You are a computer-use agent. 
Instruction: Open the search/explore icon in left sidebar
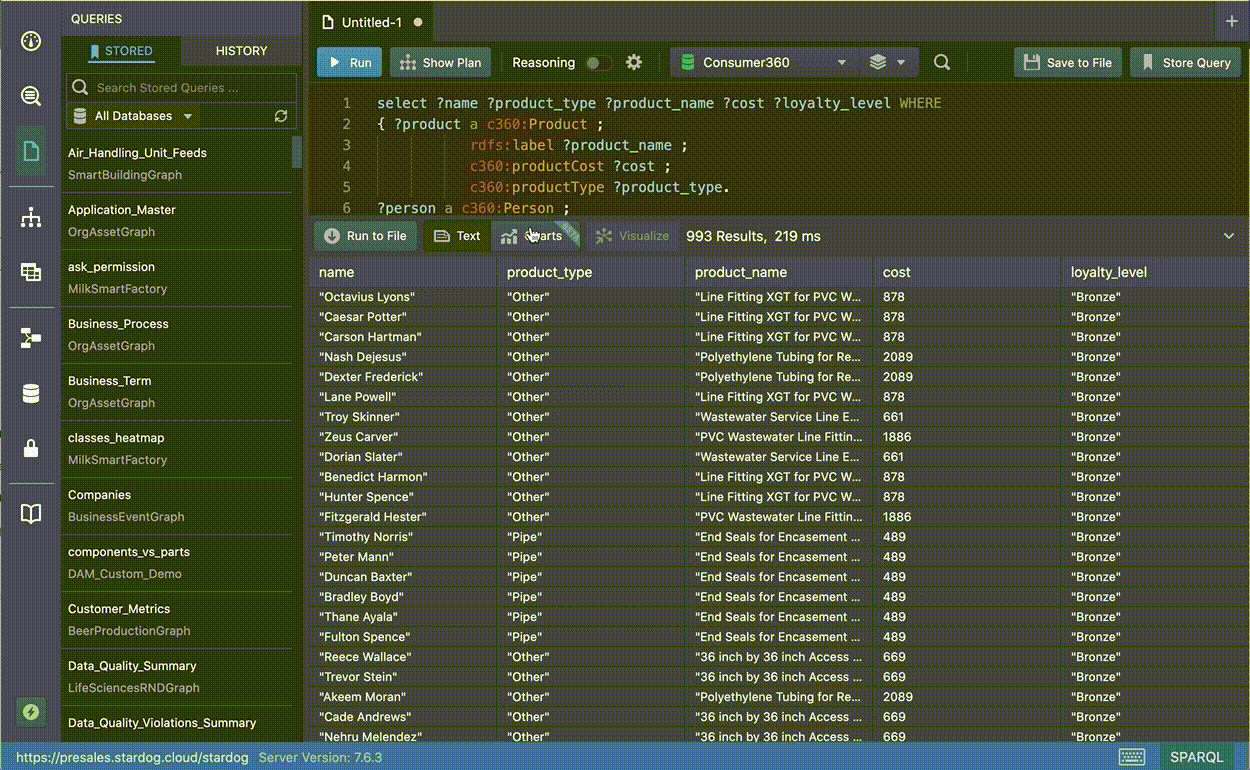(31, 96)
